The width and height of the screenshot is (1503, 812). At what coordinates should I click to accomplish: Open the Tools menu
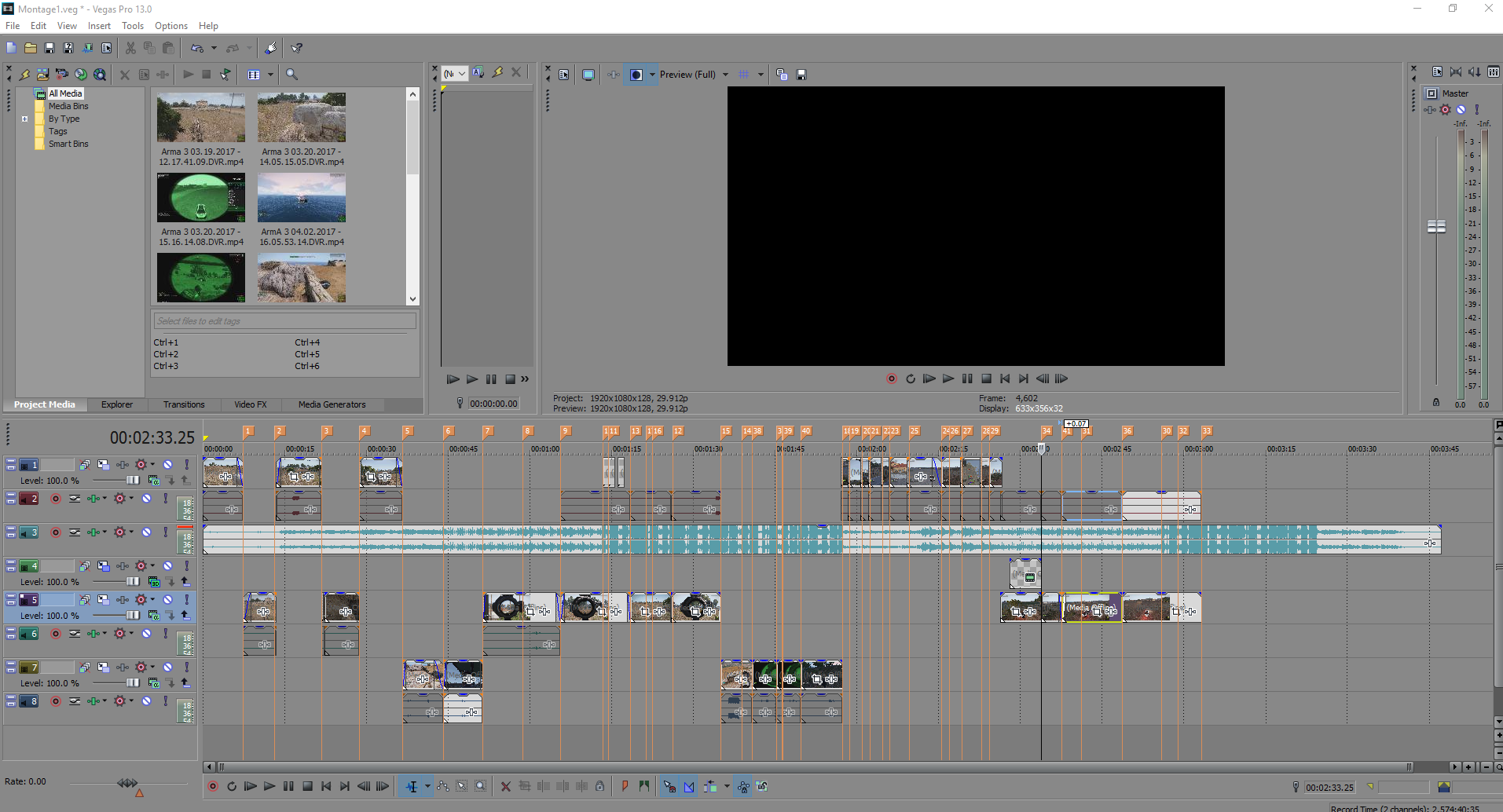pyautogui.click(x=133, y=26)
